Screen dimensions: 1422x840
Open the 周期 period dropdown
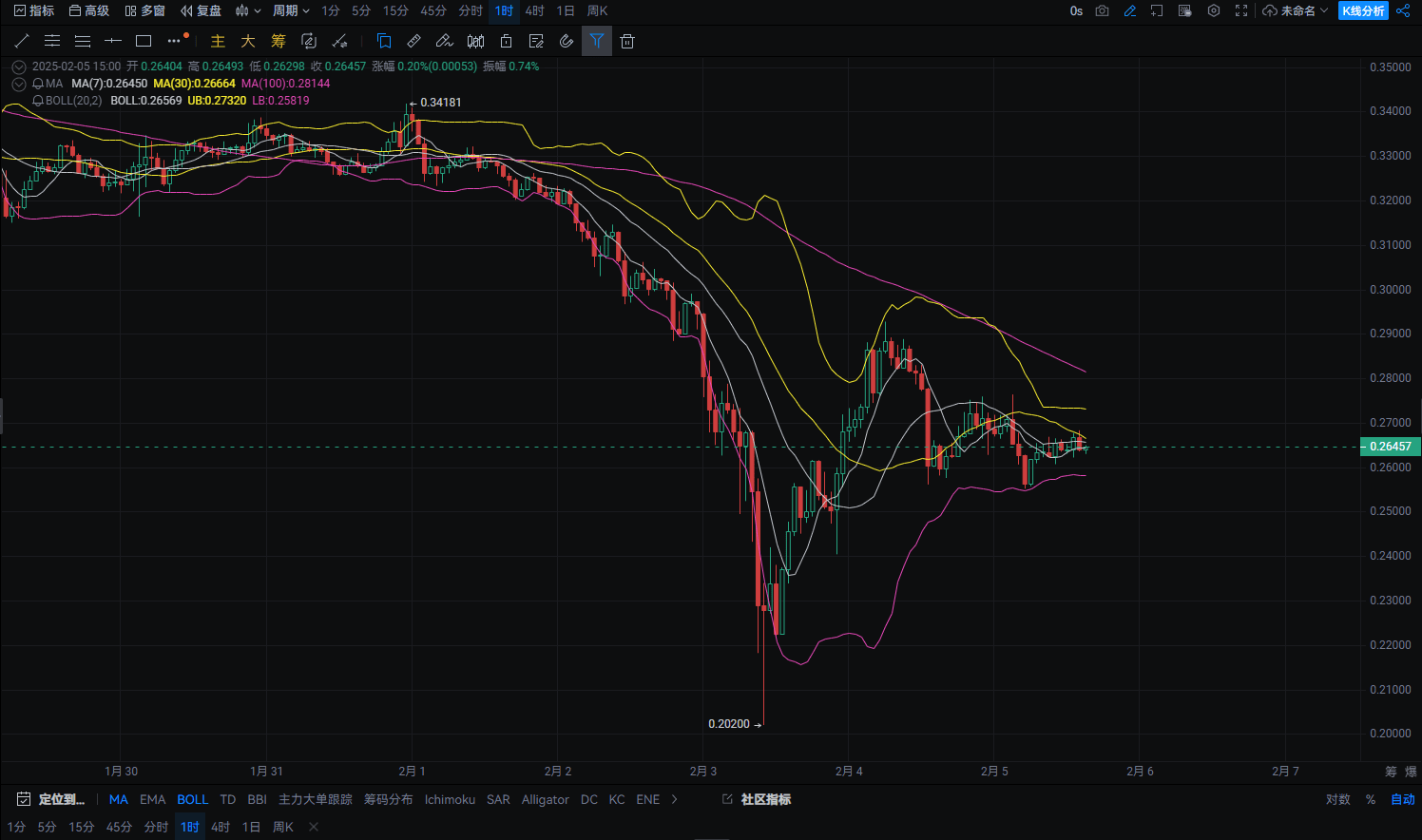(291, 10)
